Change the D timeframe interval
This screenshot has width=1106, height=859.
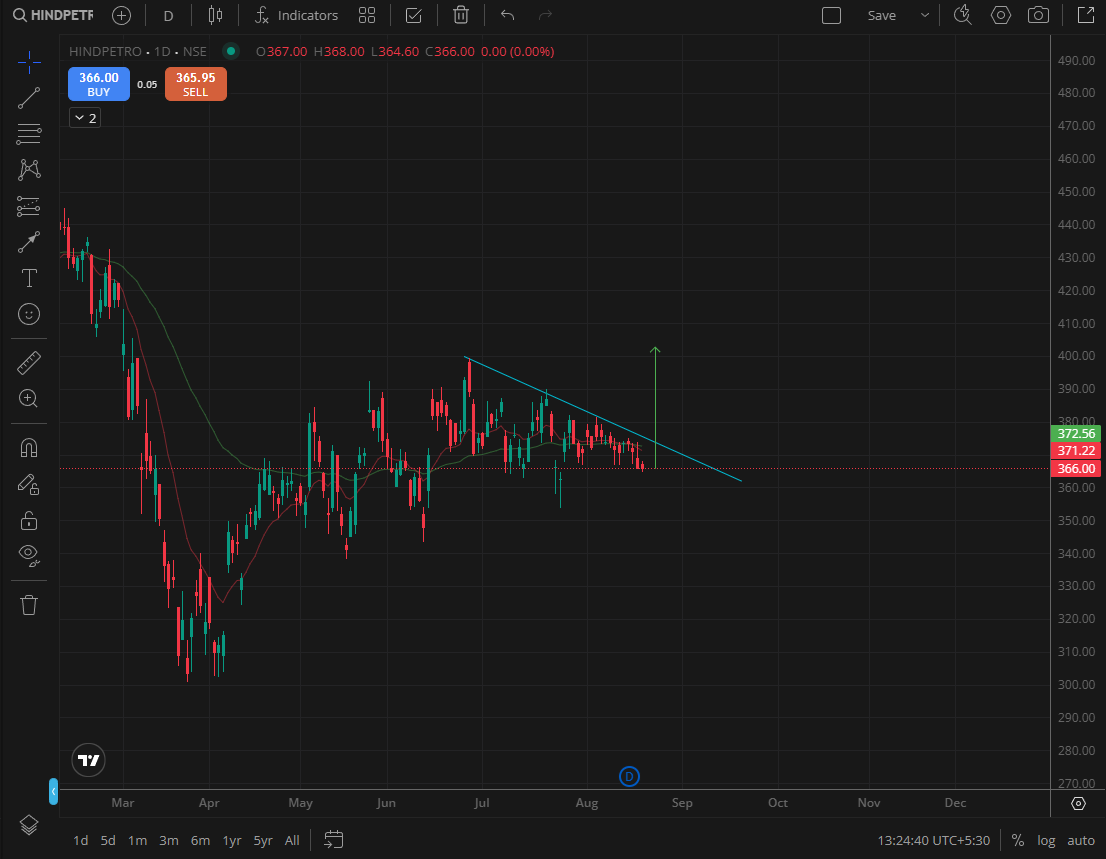(x=169, y=15)
